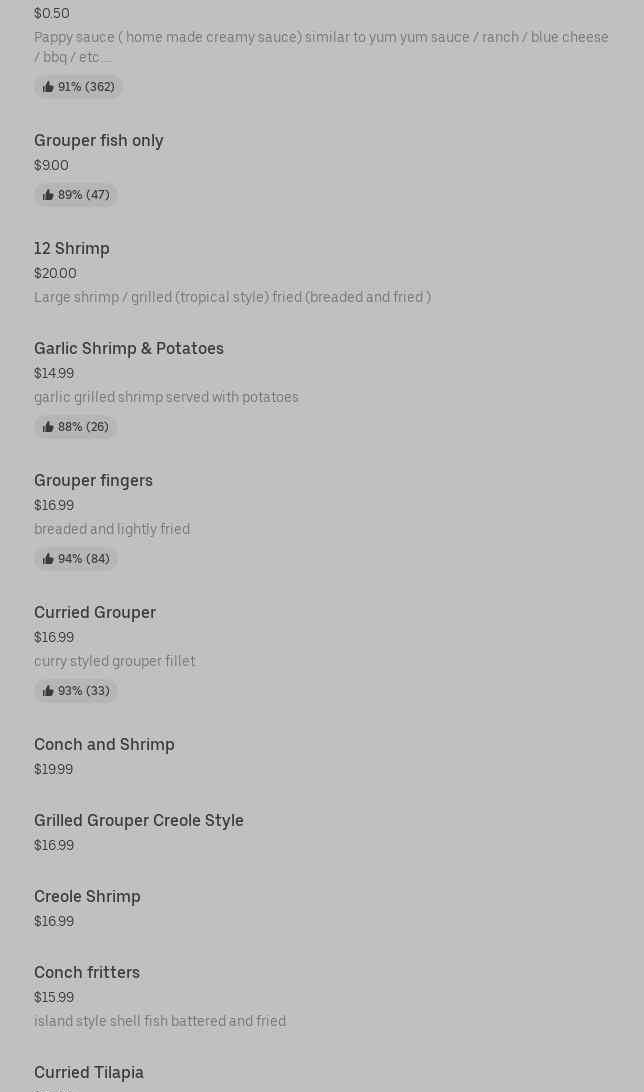The image size is (644, 1092).
Task: Click thumbs-up icon beside 93% (33)
Action: click(48, 691)
